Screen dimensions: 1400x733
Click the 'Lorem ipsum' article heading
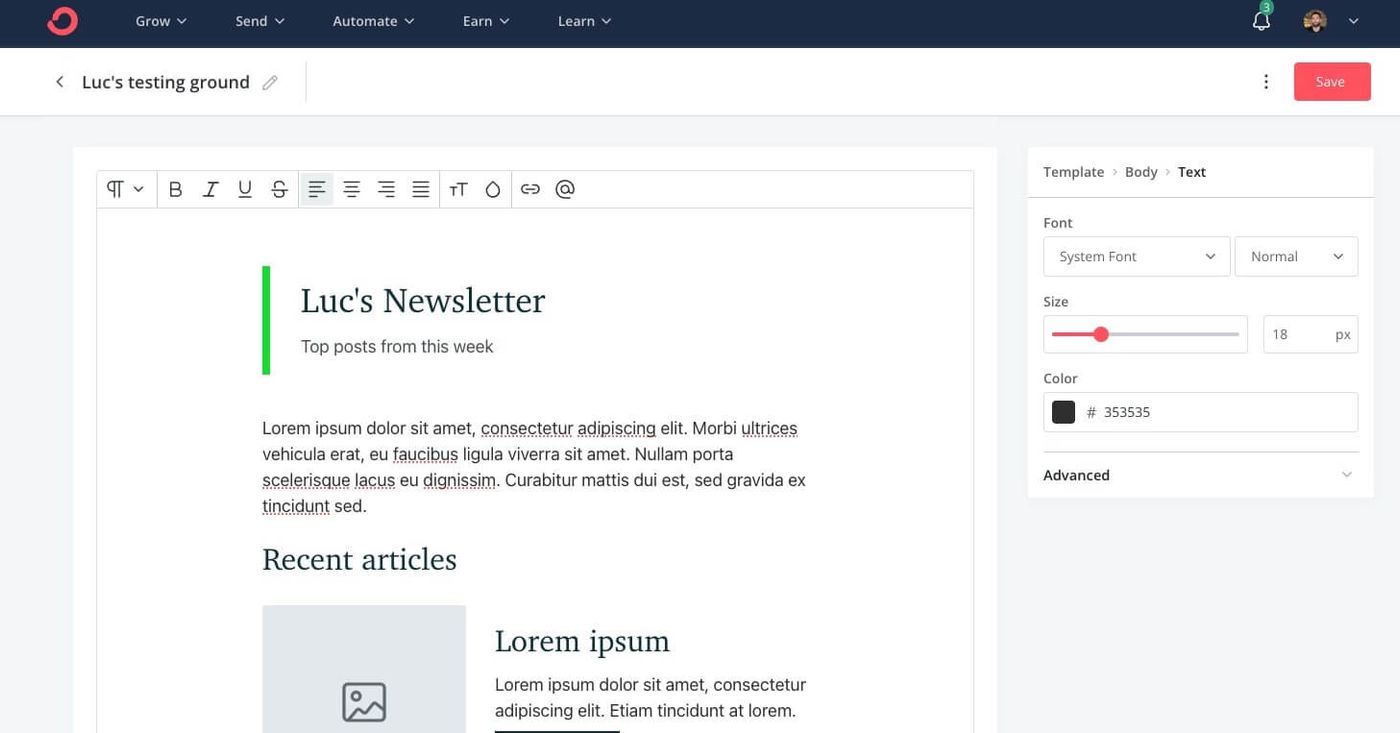tap(582, 641)
